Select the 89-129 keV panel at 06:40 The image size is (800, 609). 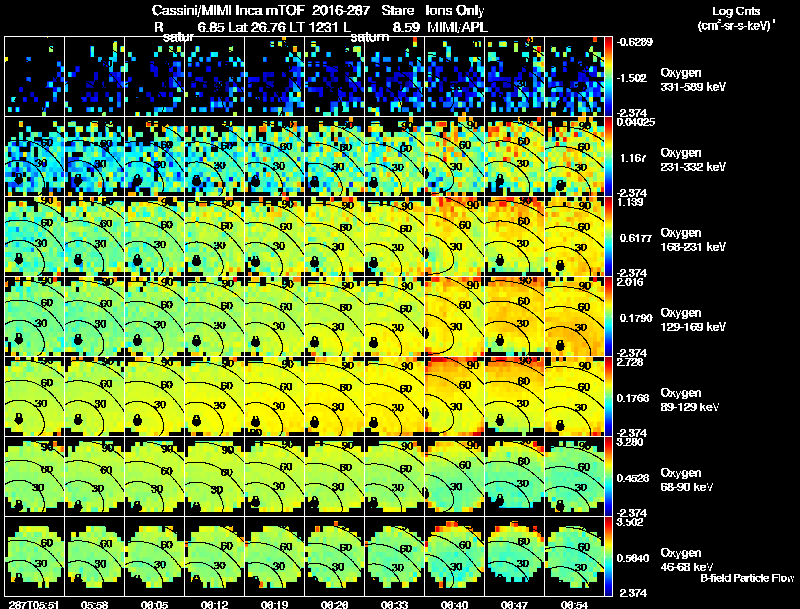455,396
